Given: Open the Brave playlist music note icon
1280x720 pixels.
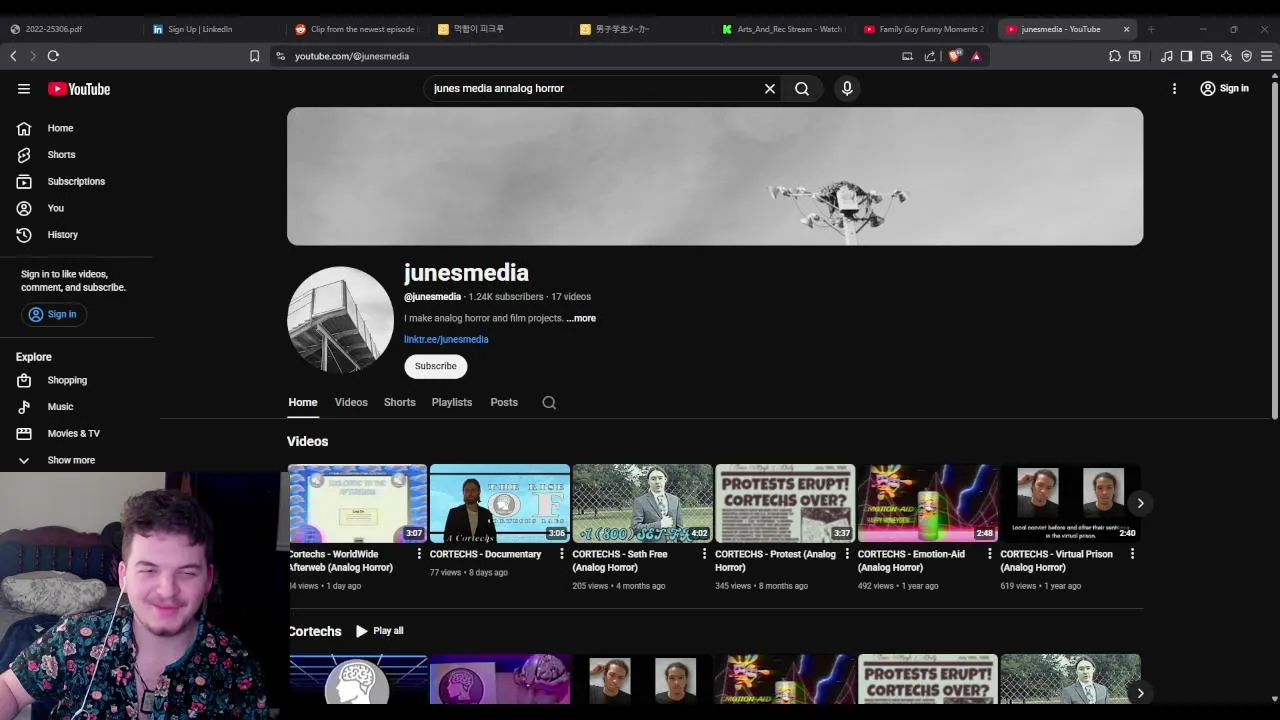Looking at the screenshot, I should (1166, 56).
